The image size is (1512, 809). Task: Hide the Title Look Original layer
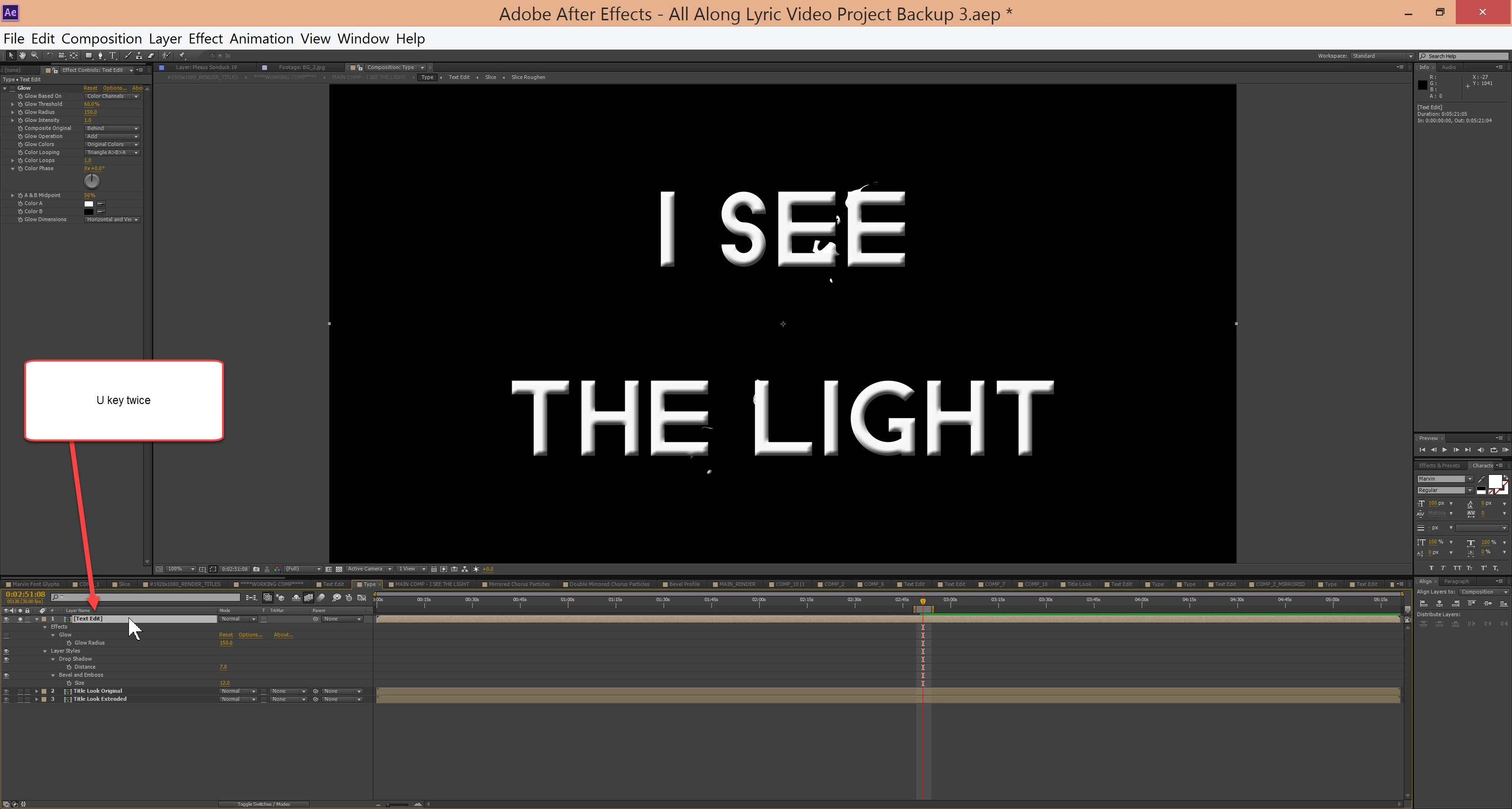(x=7, y=691)
